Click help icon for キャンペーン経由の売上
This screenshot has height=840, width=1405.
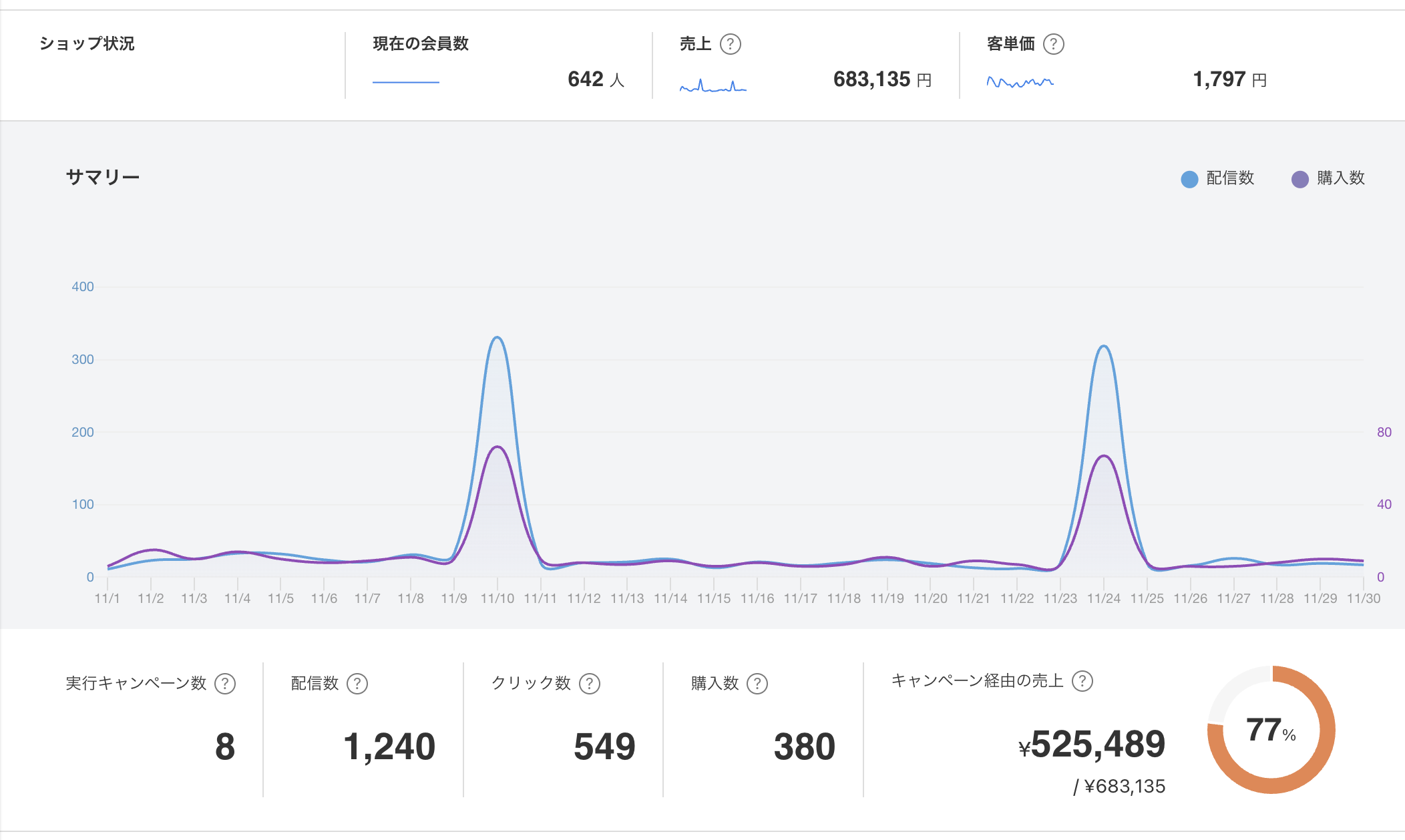coord(1084,682)
